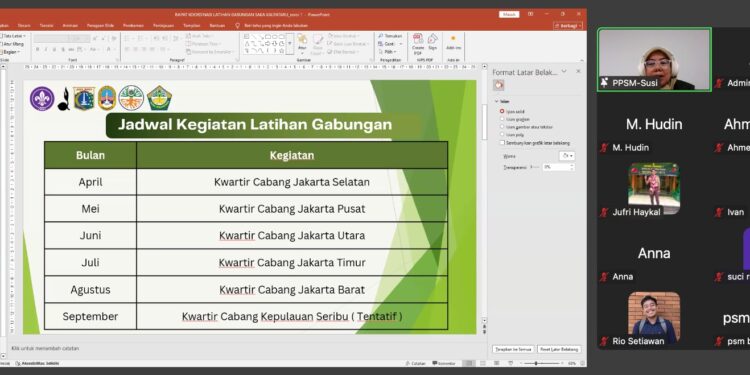
Task: Click the pin icon on PPSM-Susi video
Action: 605,83
